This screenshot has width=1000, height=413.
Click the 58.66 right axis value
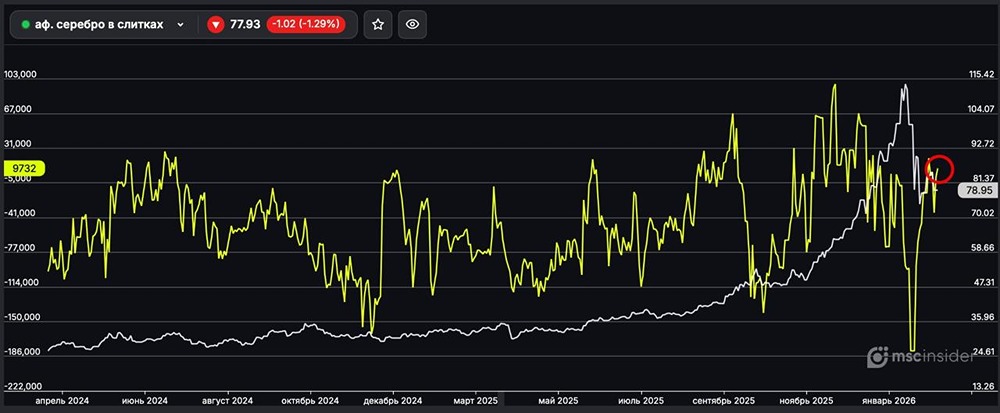point(982,247)
